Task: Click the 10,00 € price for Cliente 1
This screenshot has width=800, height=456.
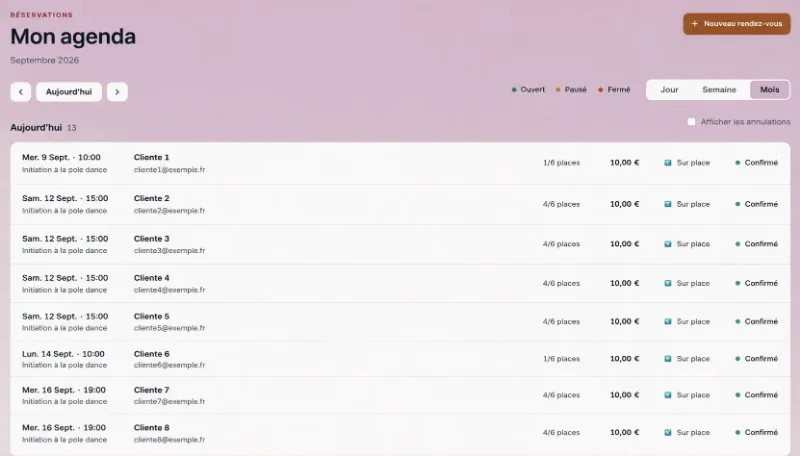Action: (x=624, y=163)
